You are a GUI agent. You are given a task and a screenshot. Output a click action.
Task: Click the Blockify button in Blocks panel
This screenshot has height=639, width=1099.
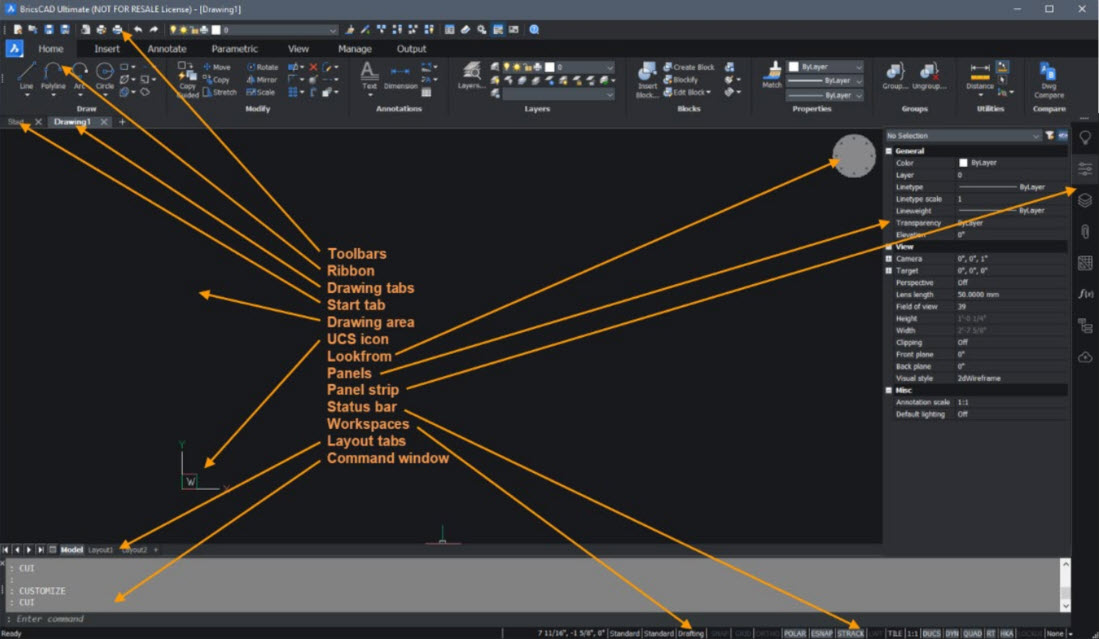click(x=683, y=79)
